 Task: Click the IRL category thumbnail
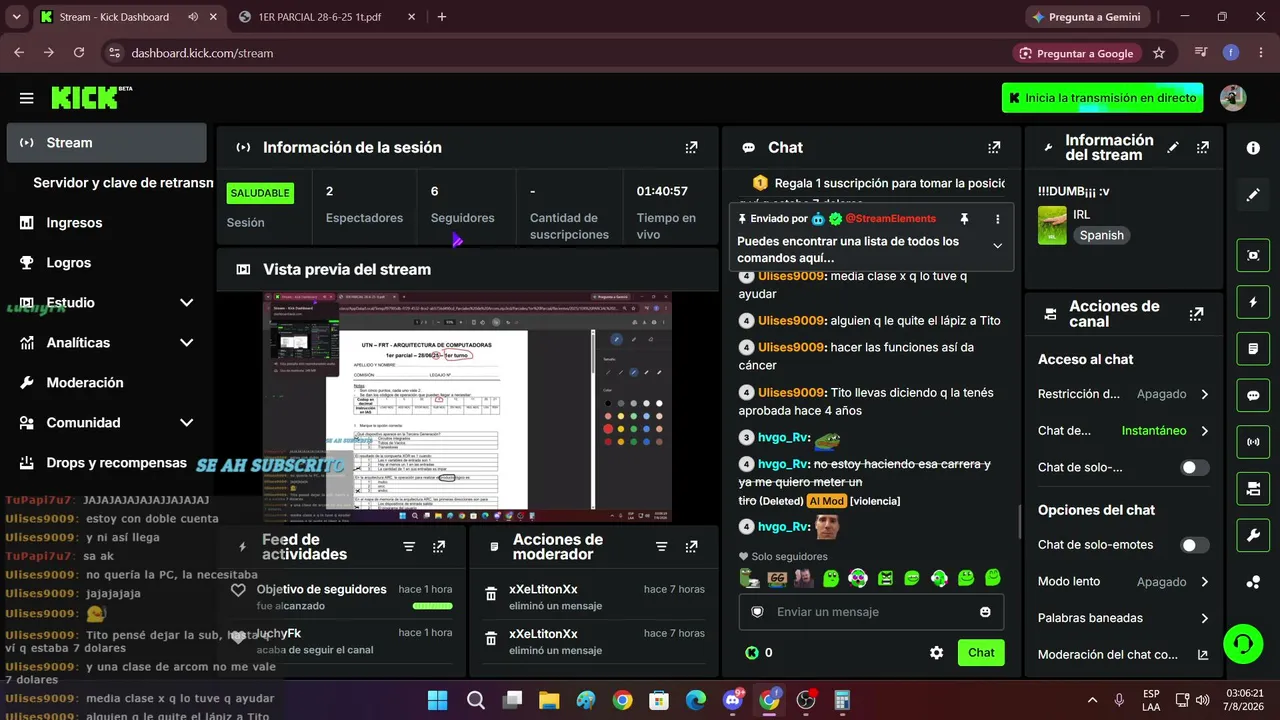pos(1052,225)
